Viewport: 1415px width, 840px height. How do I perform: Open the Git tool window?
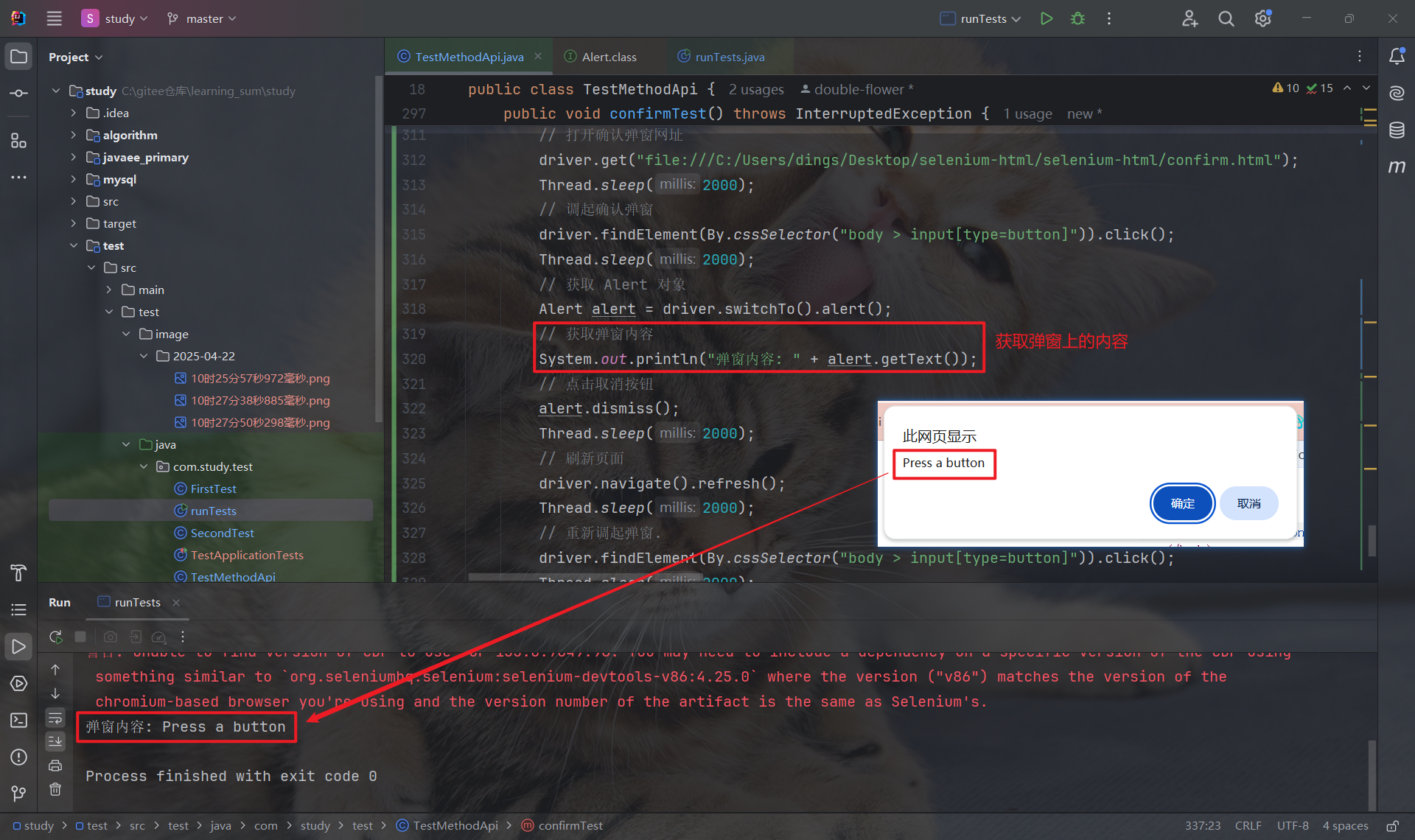coord(18,793)
